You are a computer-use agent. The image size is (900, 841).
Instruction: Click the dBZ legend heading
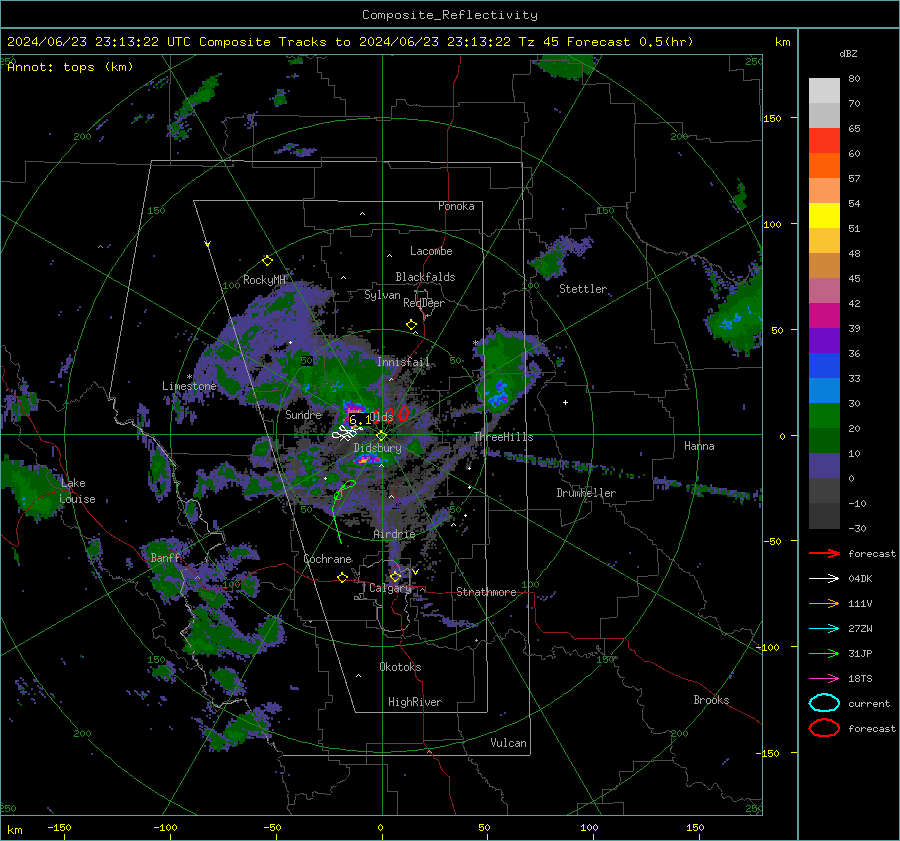pyautogui.click(x=848, y=54)
